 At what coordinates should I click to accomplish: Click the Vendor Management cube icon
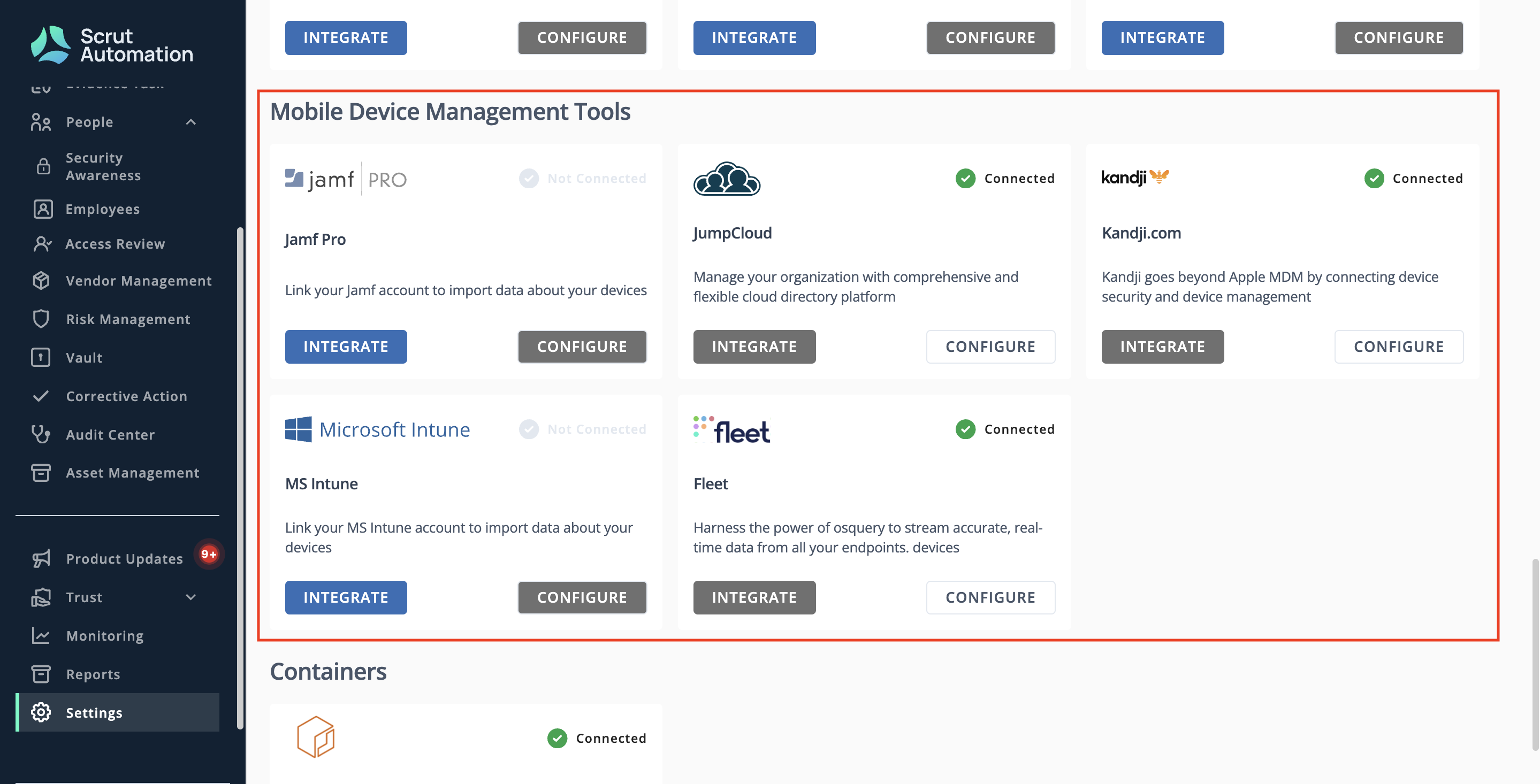tap(41, 280)
